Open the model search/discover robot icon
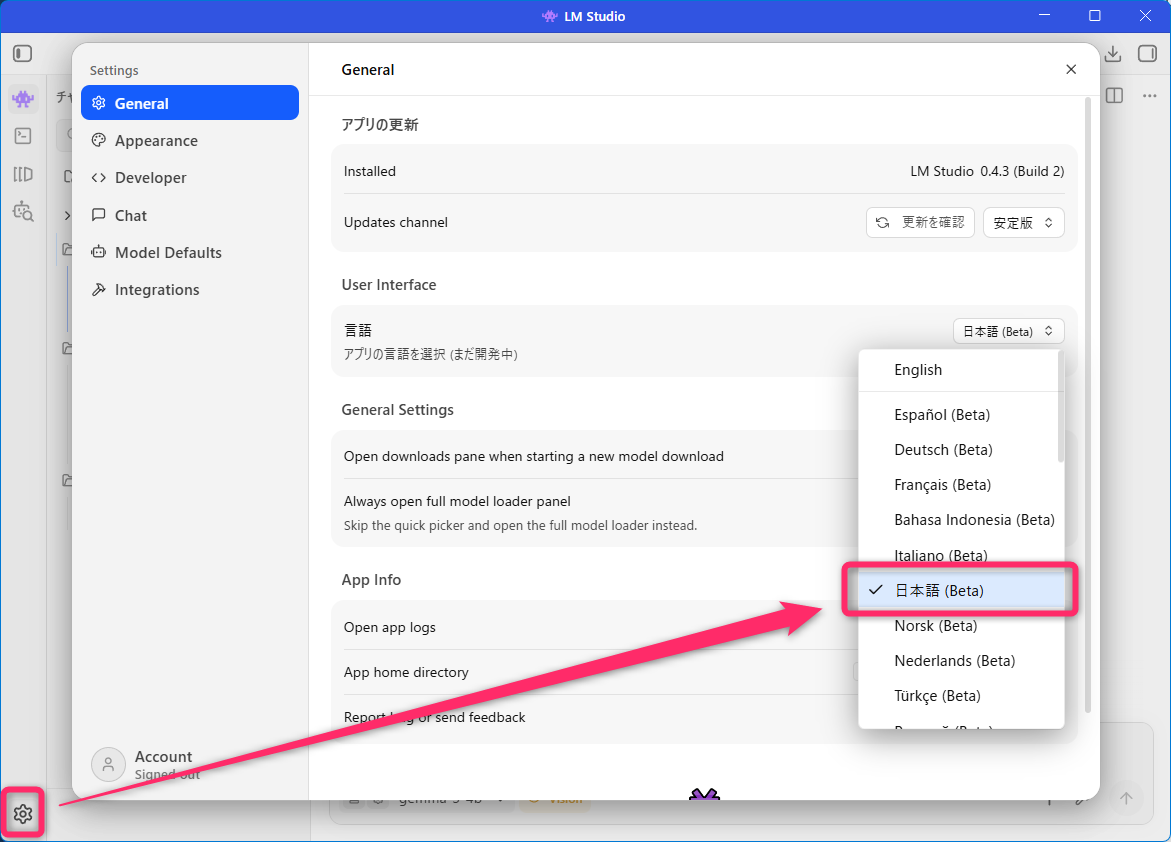Viewport: 1171px width, 842px height. tap(22, 211)
